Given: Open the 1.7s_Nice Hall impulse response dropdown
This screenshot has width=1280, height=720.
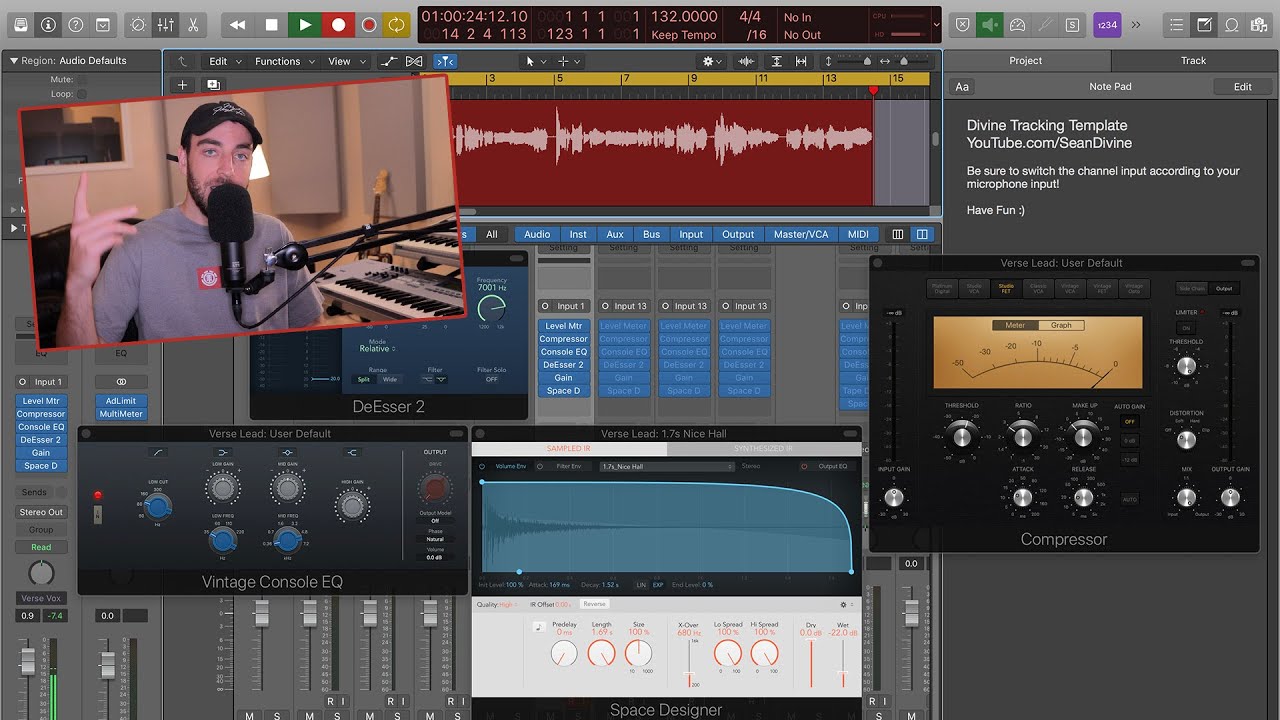Looking at the screenshot, I should coord(666,465).
